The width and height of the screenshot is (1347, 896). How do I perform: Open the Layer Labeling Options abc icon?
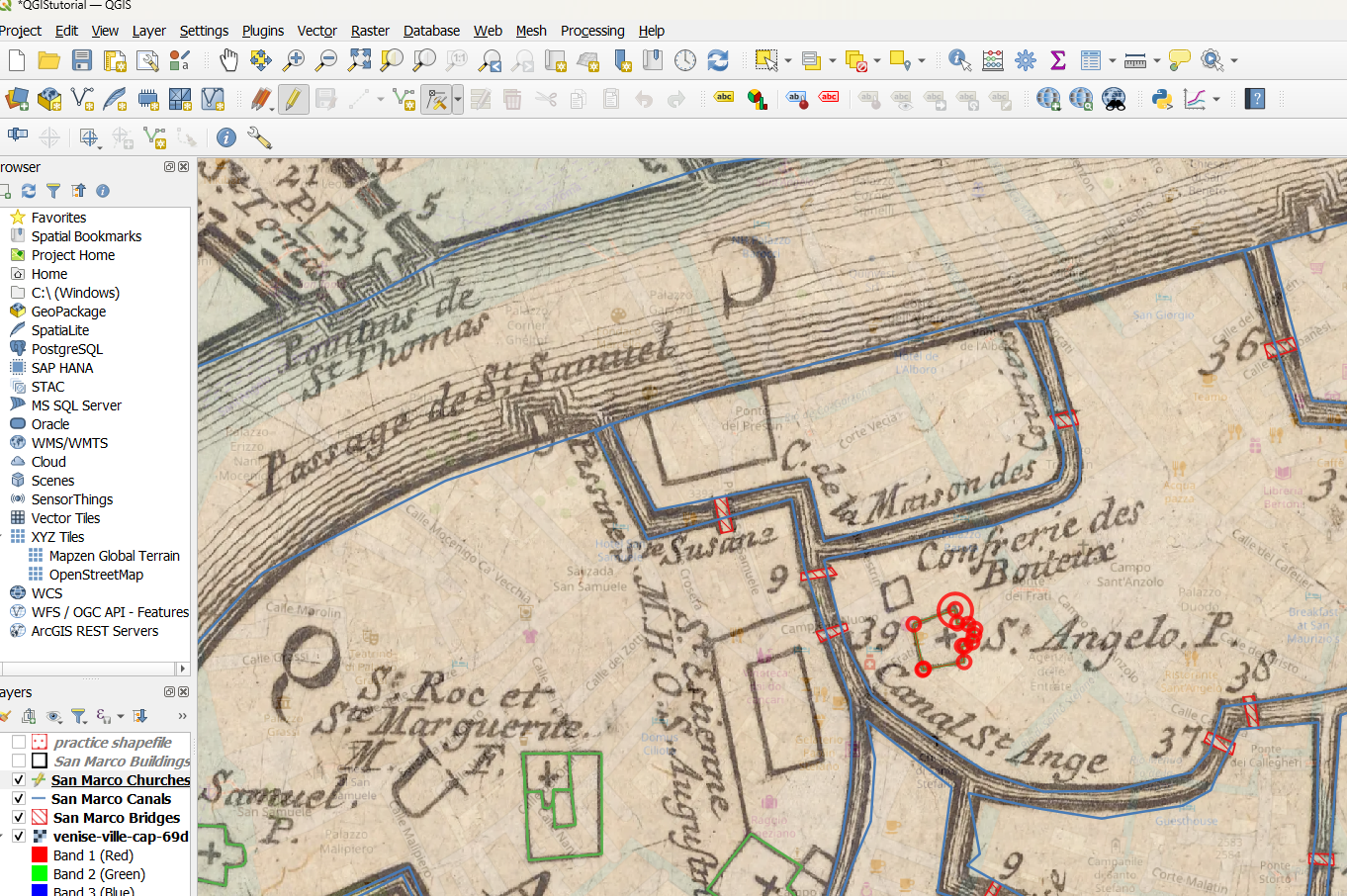click(x=724, y=99)
